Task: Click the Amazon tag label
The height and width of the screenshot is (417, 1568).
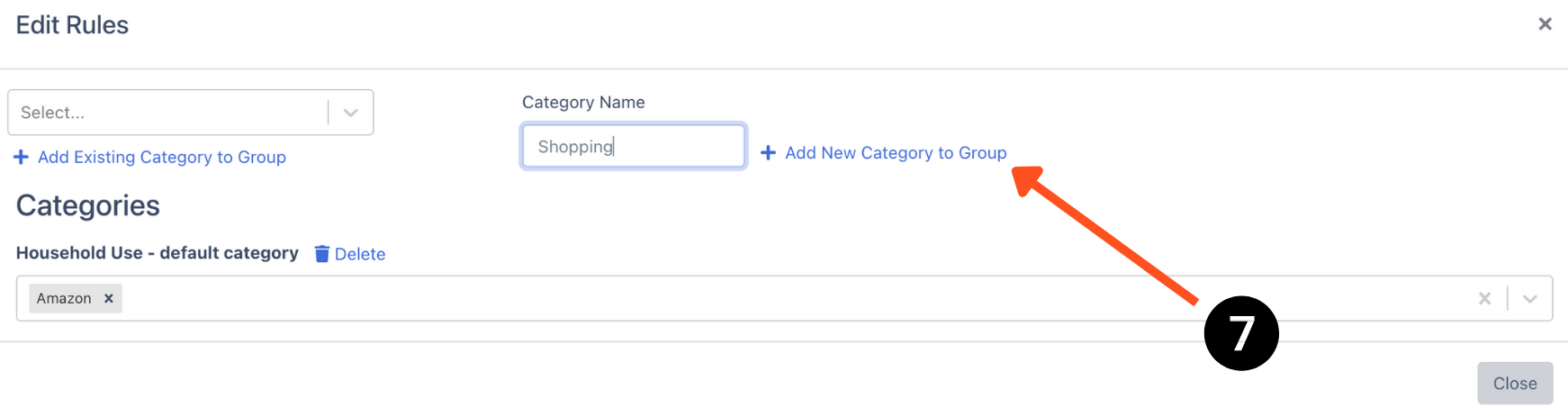Action: 64,299
